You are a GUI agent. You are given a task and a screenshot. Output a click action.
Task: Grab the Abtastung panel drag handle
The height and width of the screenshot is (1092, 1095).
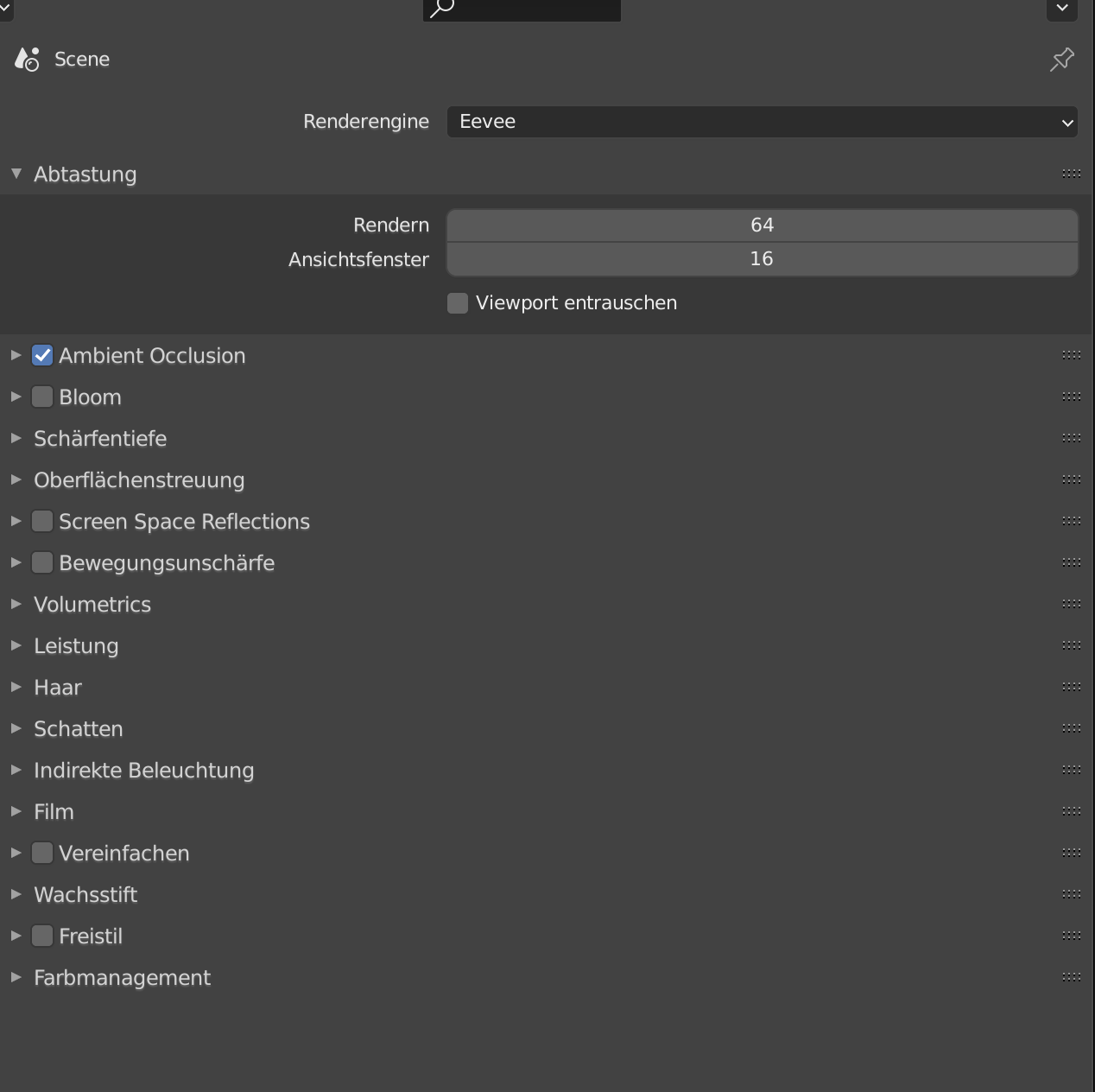coord(1071,174)
